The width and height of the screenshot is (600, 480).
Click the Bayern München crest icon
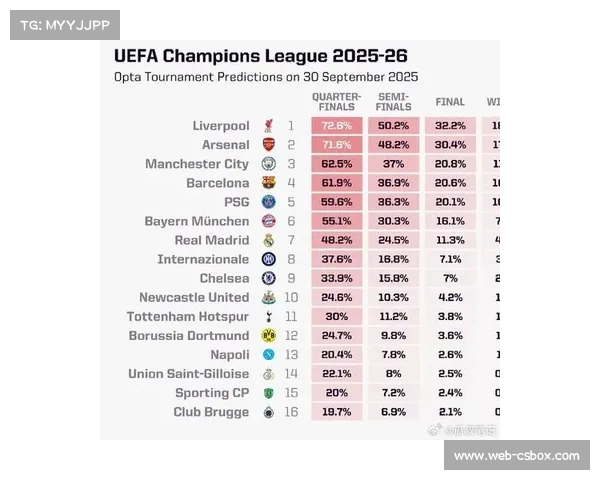click(x=268, y=221)
